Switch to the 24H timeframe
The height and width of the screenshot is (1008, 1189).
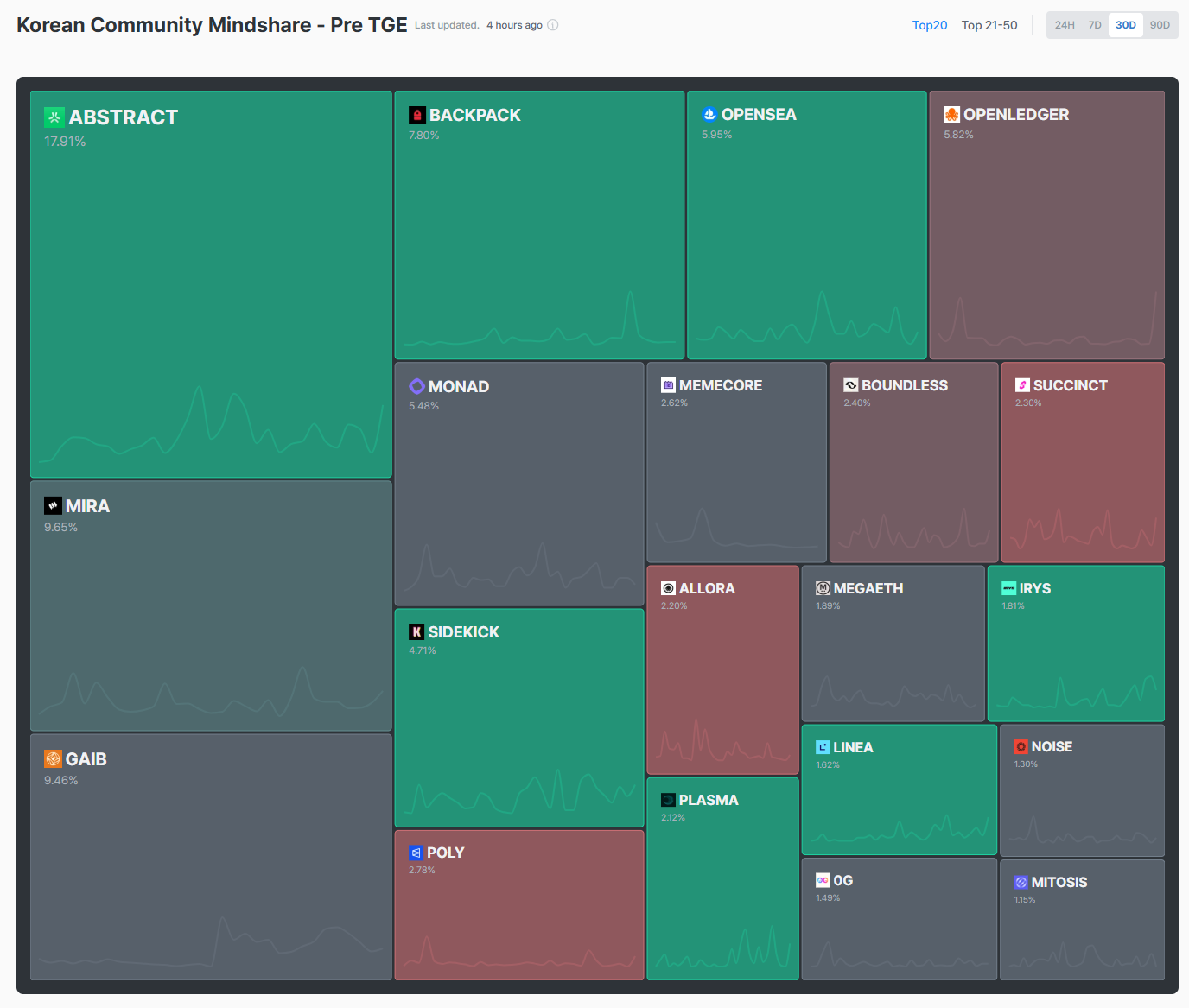point(1065,25)
